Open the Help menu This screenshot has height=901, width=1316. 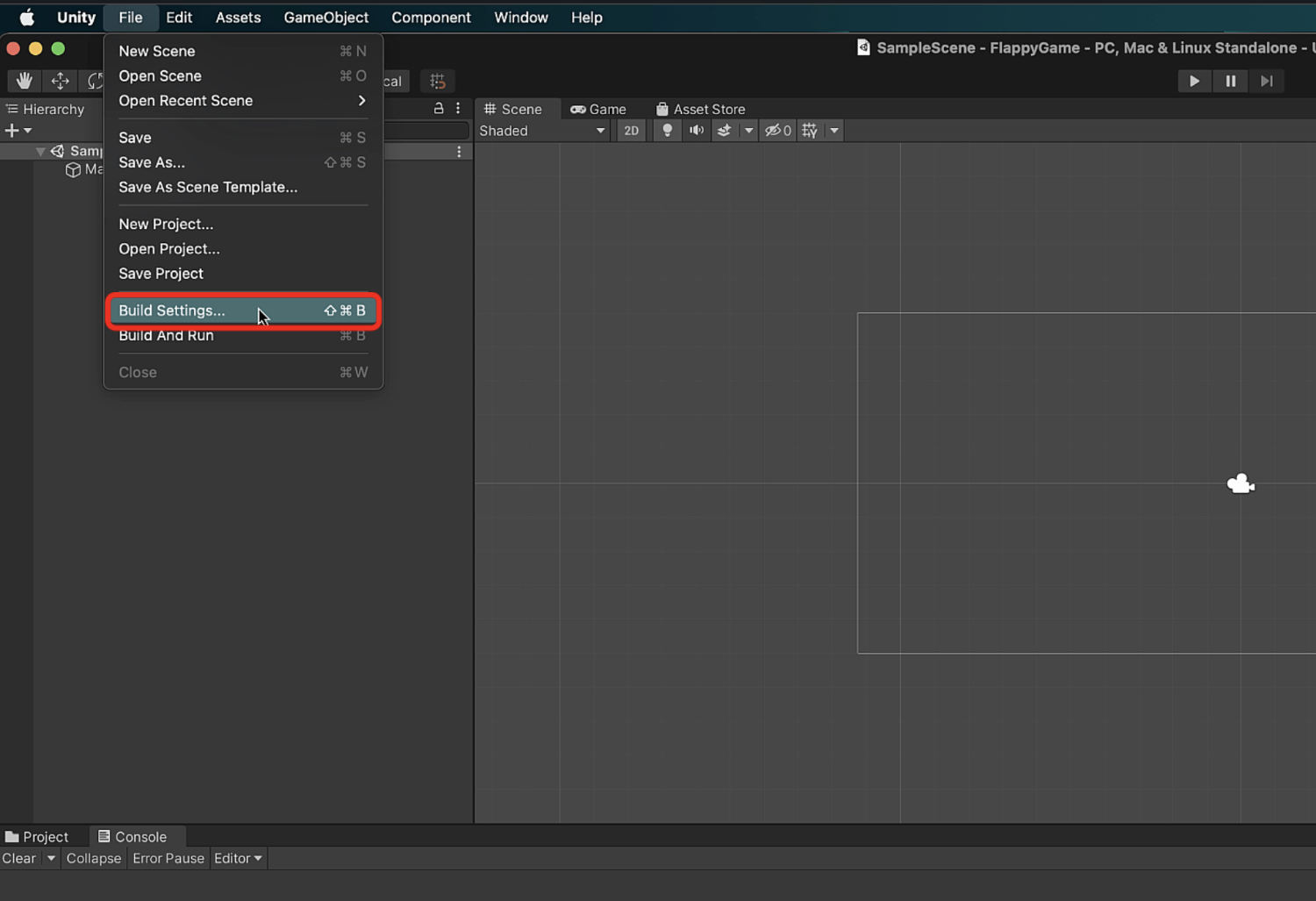(587, 18)
